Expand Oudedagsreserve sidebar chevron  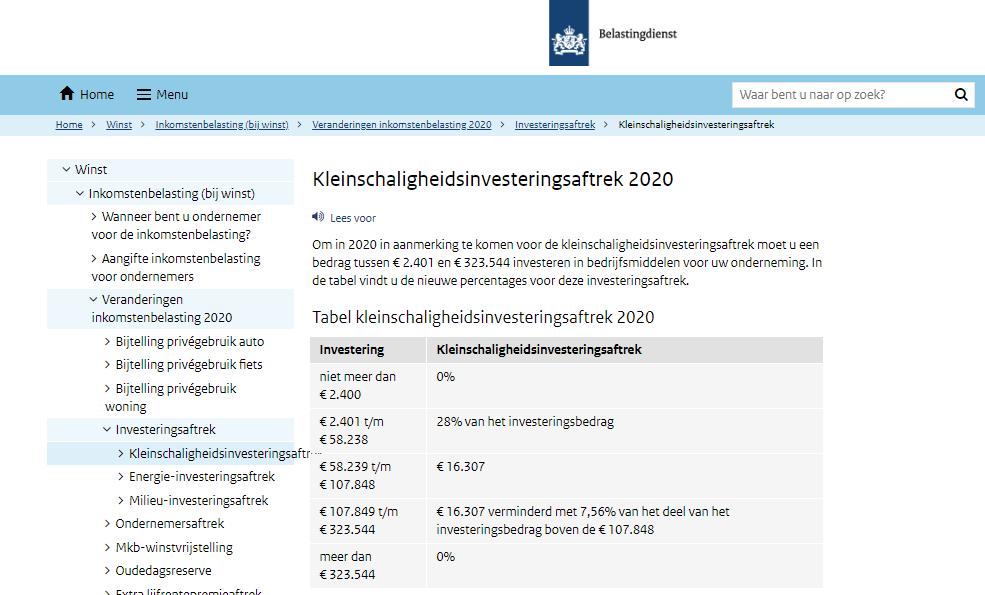107,571
